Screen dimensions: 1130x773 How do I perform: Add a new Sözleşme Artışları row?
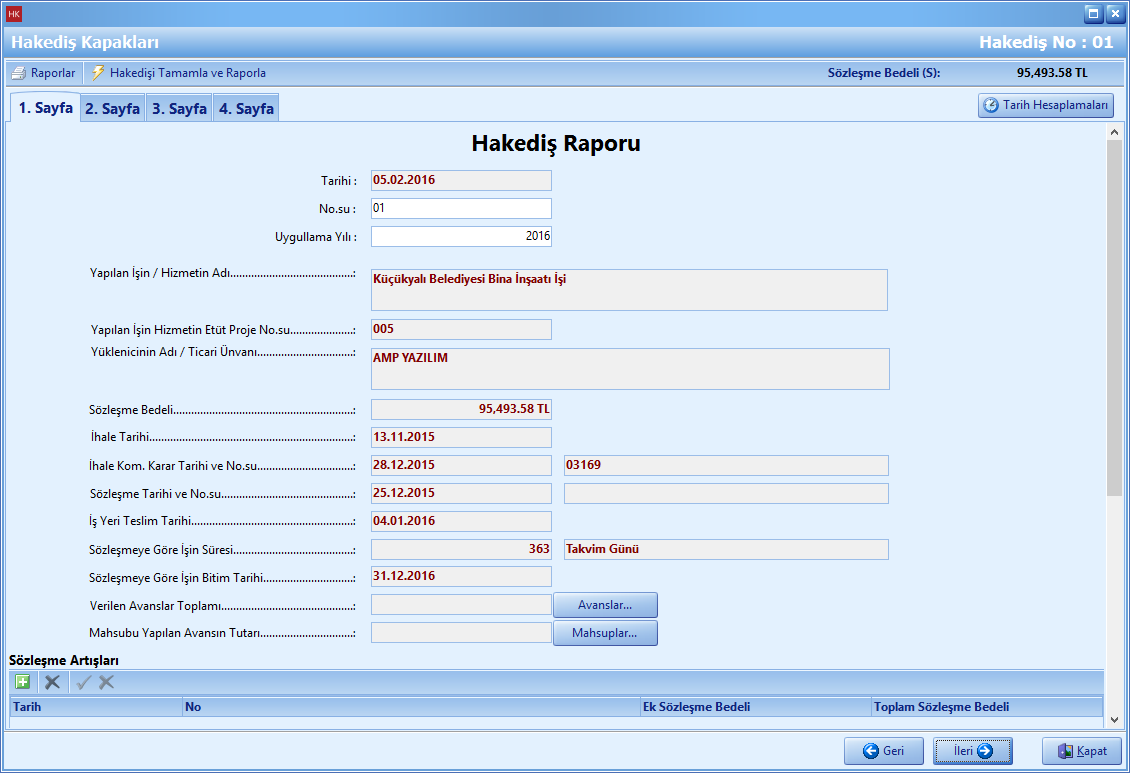tap(22, 682)
